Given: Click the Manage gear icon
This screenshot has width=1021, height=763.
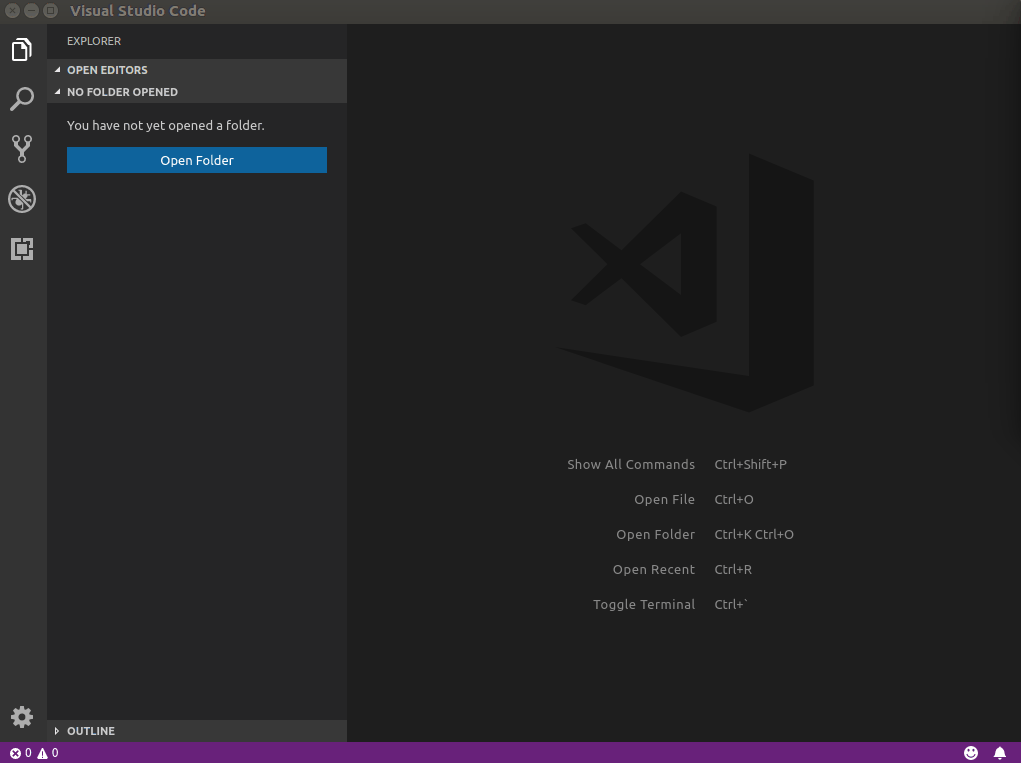Looking at the screenshot, I should click(22, 717).
